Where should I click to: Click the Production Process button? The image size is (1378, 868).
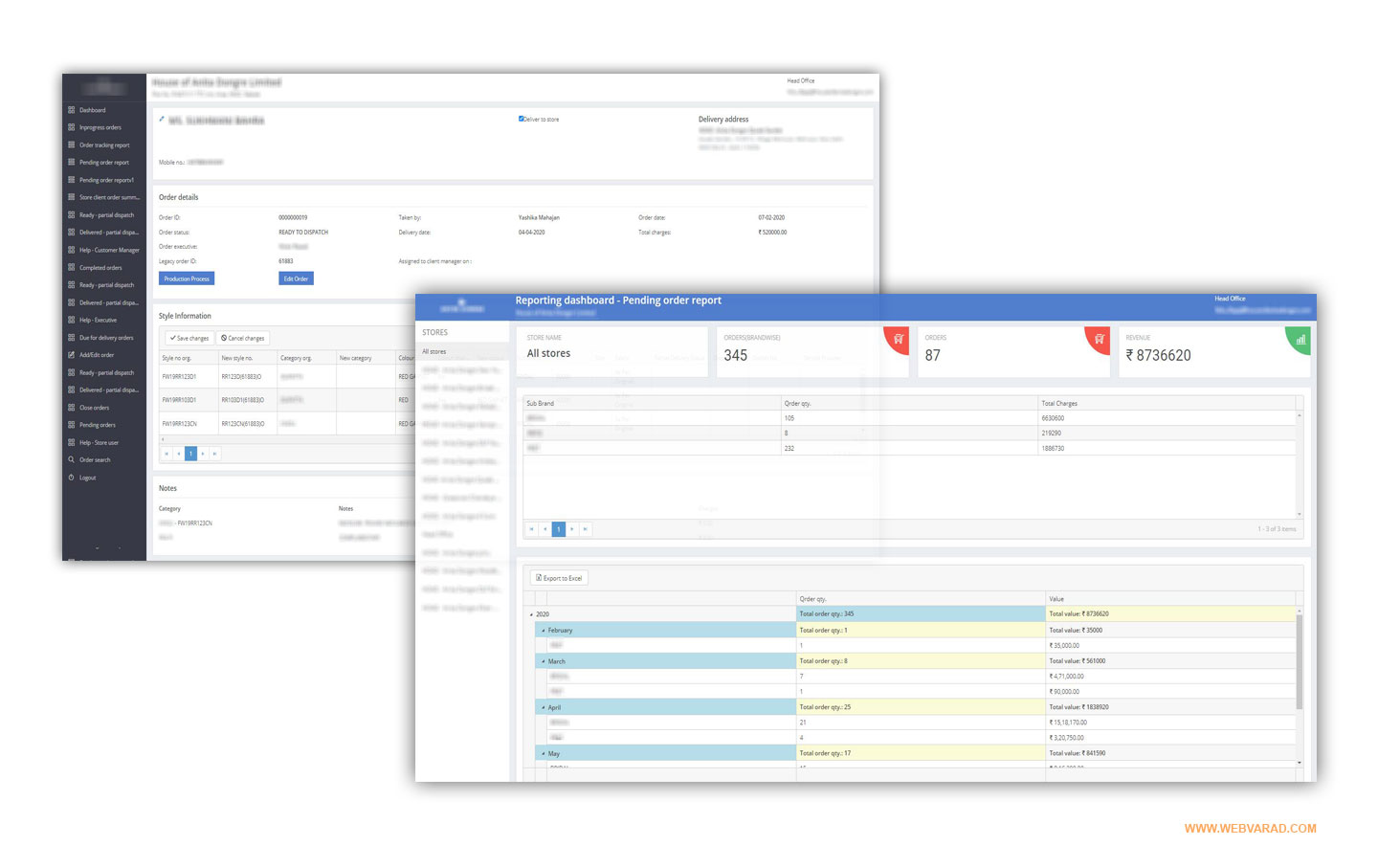pos(187,278)
